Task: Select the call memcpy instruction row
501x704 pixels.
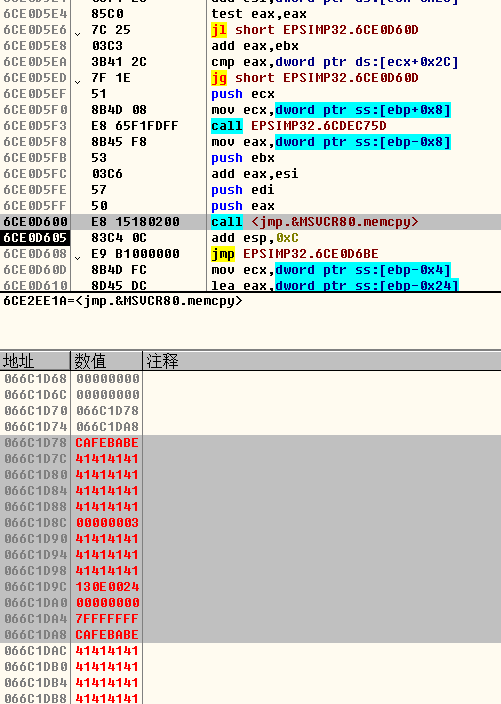Action: tap(250, 222)
